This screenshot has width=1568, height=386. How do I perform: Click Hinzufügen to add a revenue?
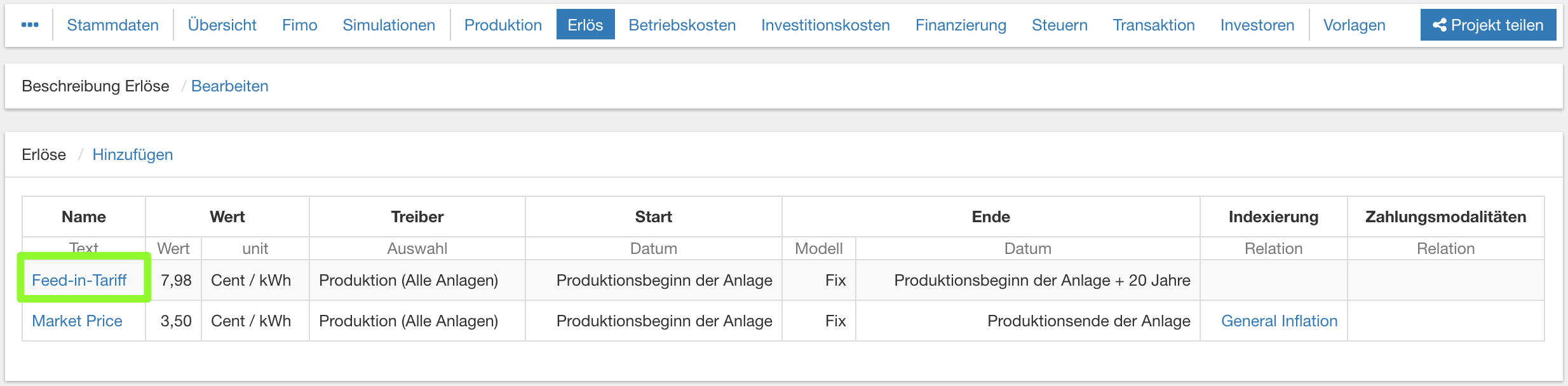click(132, 154)
